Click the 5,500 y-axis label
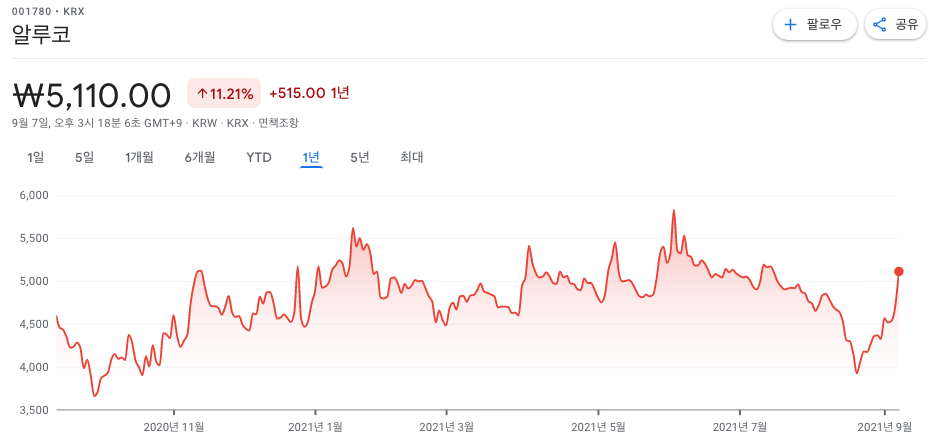The width and height of the screenshot is (929, 443). (x=35, y=238)
